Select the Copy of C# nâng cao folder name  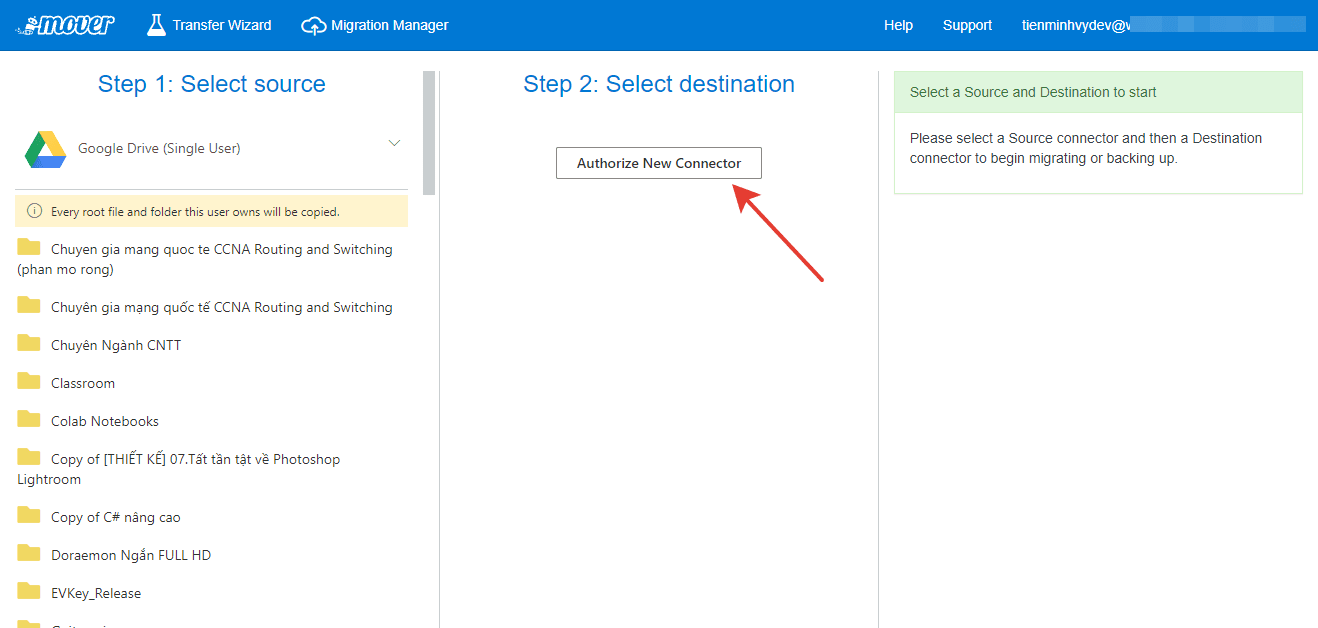coord(116,517)
